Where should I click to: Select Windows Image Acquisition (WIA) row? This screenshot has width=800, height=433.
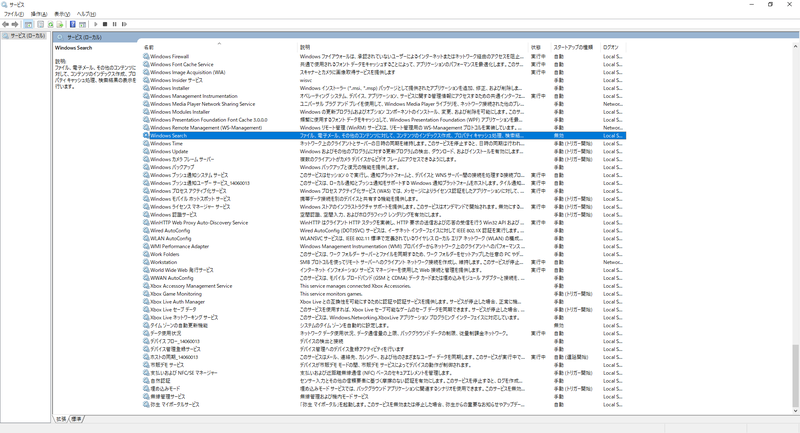384,72
